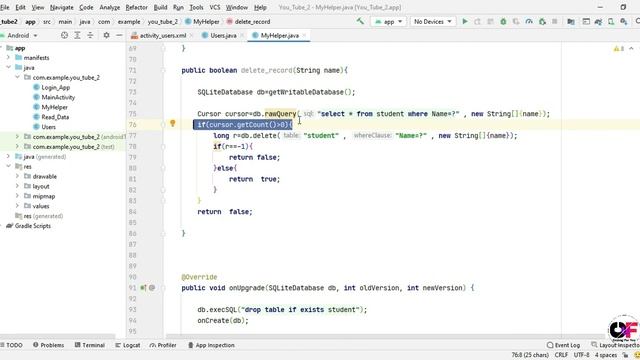This screenshot has width=640, height=360.
Task: Expand the androidTest package node
Action: click(x=17, y=137)
